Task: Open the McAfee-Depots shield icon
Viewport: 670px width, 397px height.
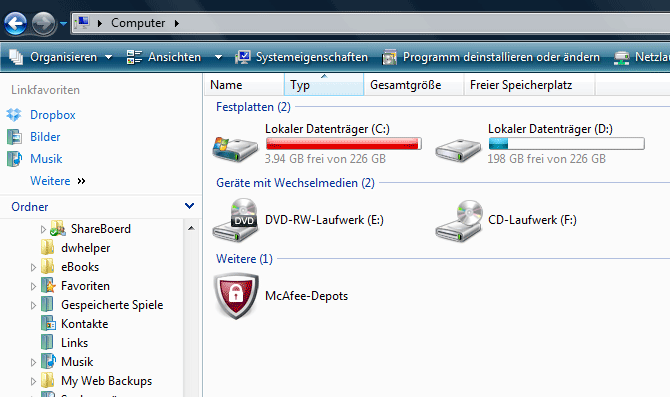Action: (x=236, y=296)
